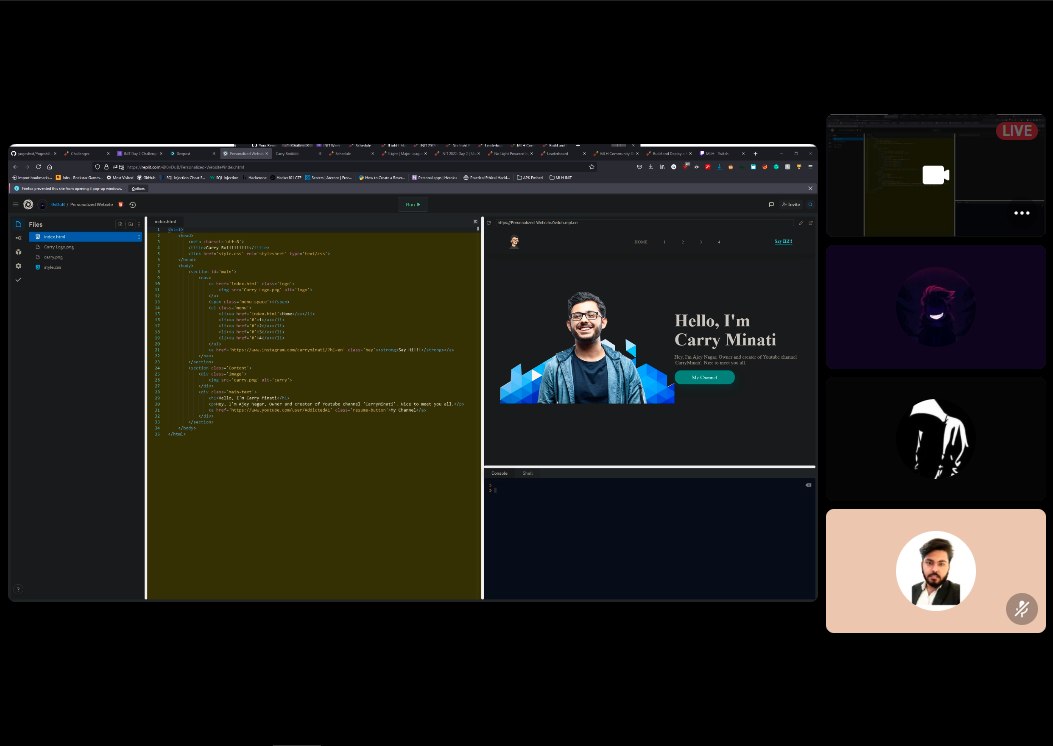Image resolution: width=1053 pixels, height=746 pixels.
Task: Select the Files icon in Replit sidebar
Action: (18, 224)
